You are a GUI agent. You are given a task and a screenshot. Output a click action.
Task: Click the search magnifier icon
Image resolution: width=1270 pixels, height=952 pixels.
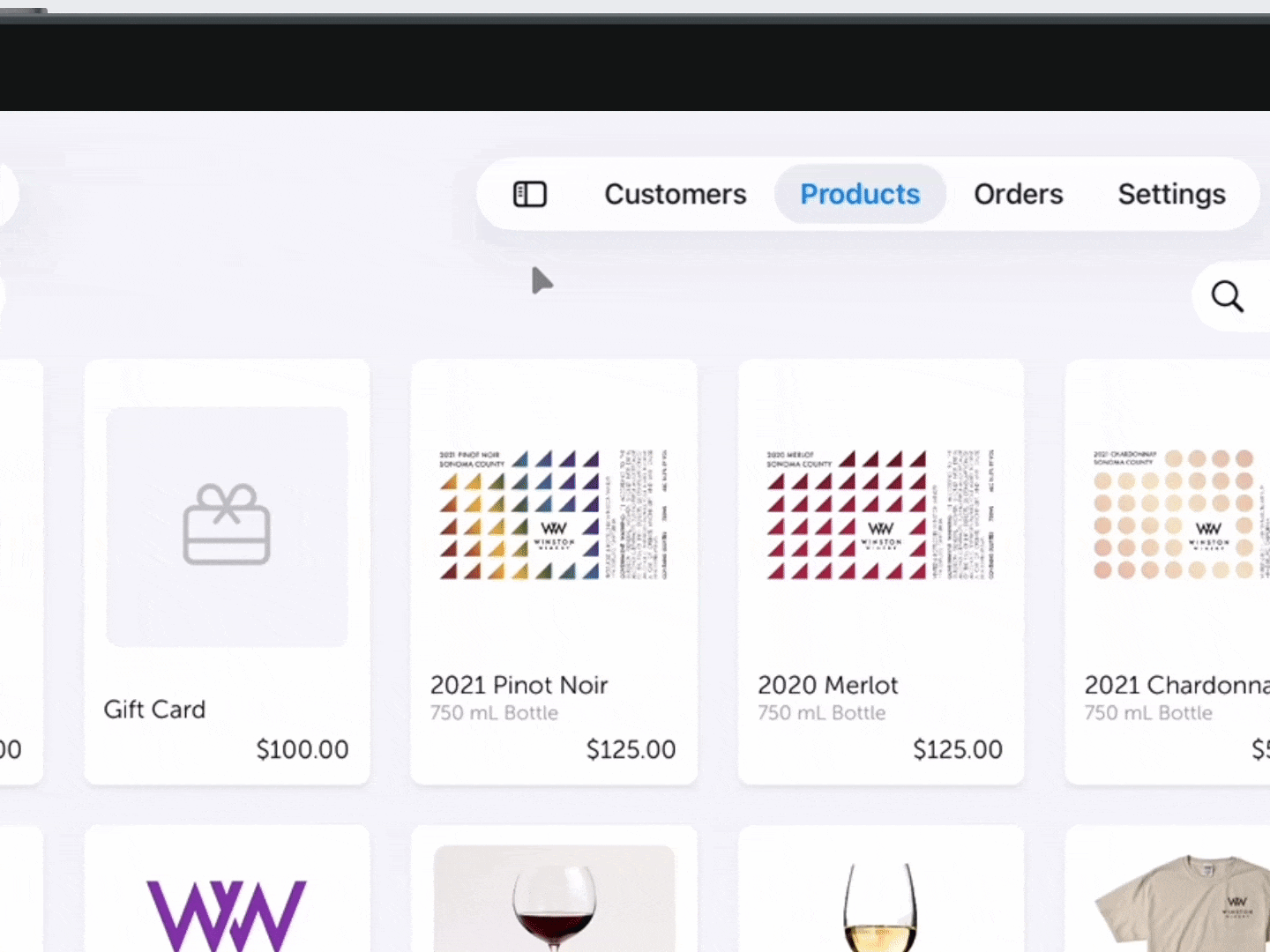coord(1227,297)
